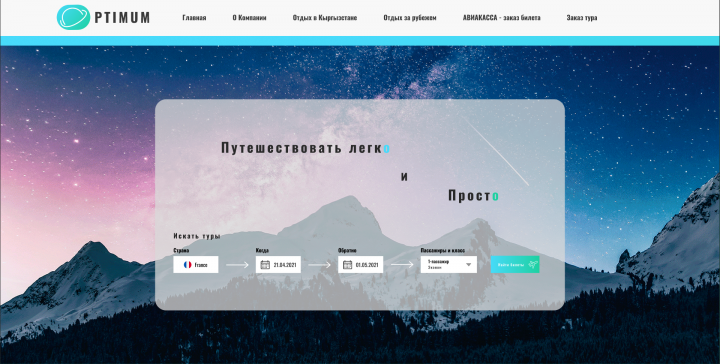Open the calendar icon in the Когда field
Screen dimensions: 720x364
265,265
